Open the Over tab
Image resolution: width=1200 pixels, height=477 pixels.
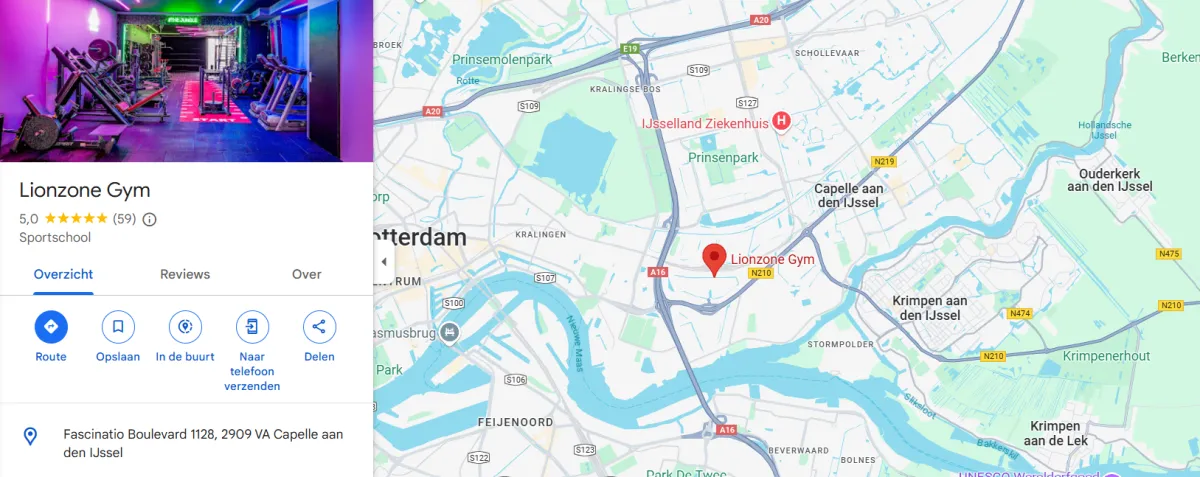307,274
